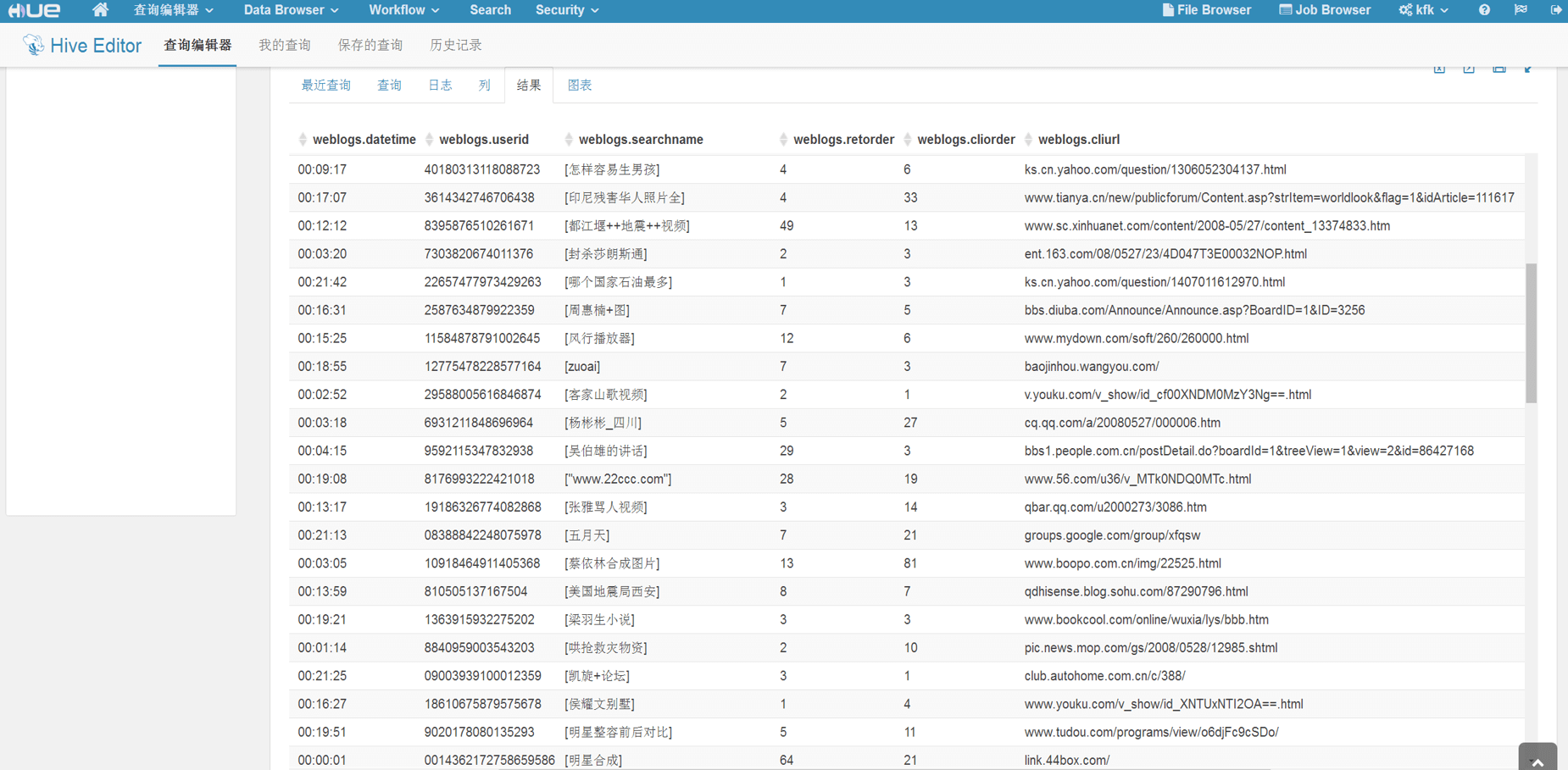Sort by weblogs.searchname column

634,140
